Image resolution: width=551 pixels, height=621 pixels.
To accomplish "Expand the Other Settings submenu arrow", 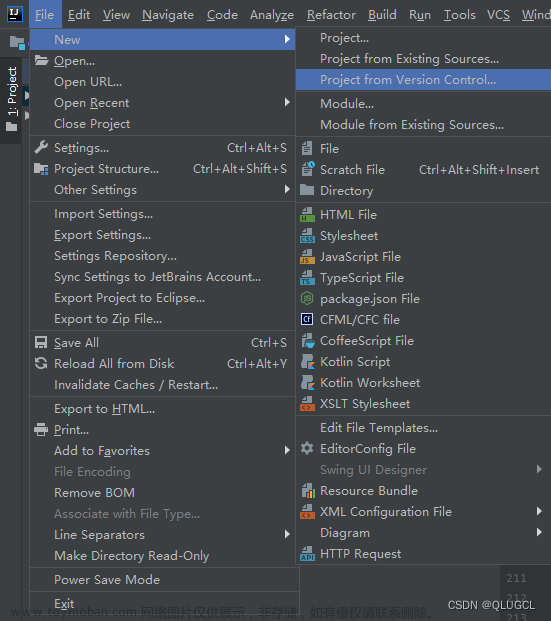I will (287, 189).
